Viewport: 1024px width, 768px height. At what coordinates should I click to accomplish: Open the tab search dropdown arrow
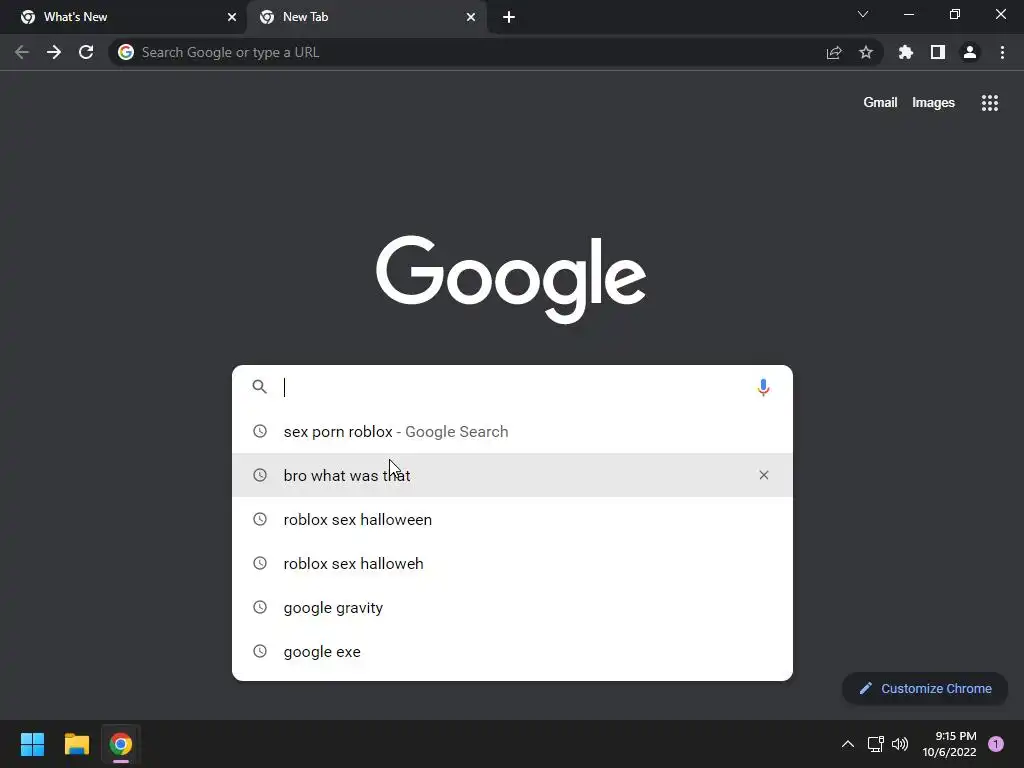pos(863,14)
